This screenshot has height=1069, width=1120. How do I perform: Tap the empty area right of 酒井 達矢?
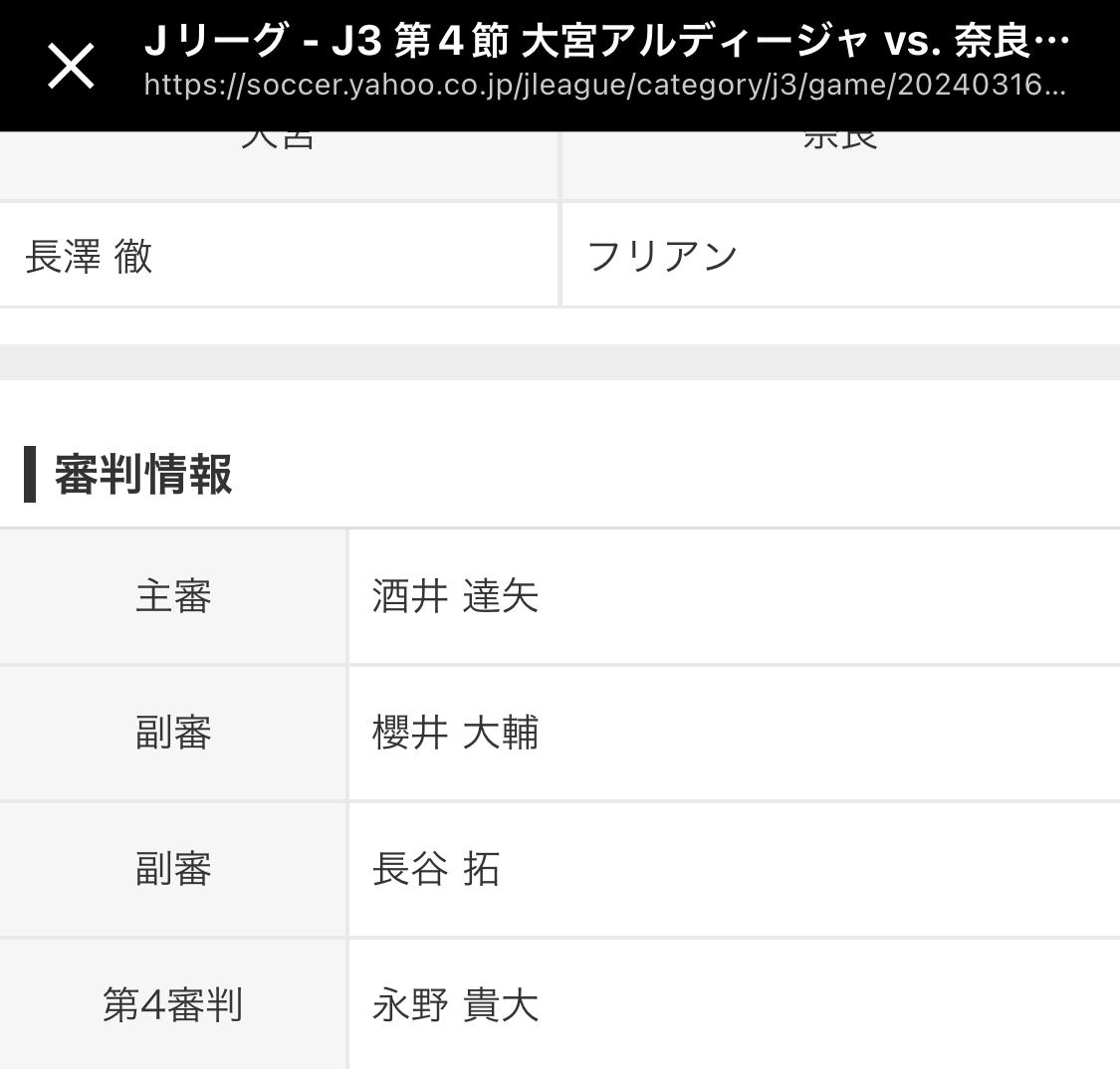click(x=826, y=597)
